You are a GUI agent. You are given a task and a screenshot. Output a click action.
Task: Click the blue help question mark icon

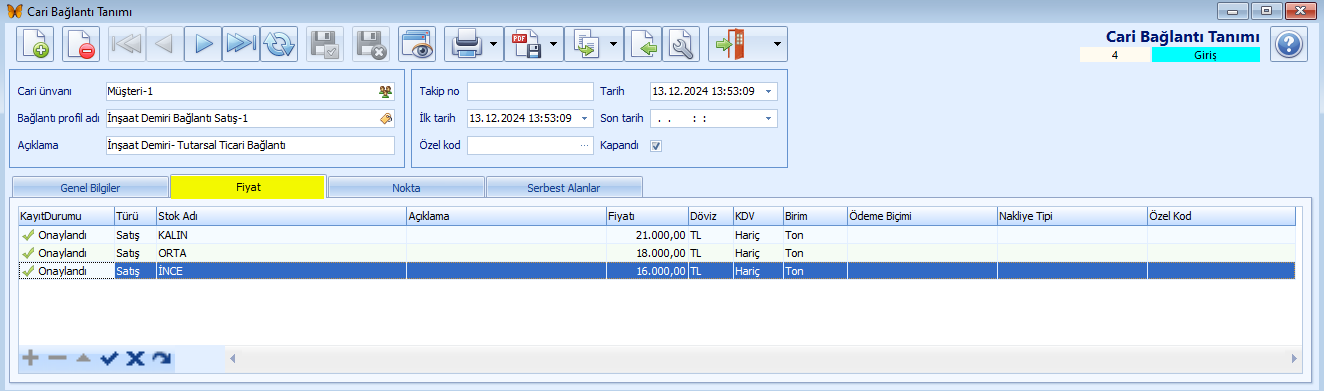1289,45
